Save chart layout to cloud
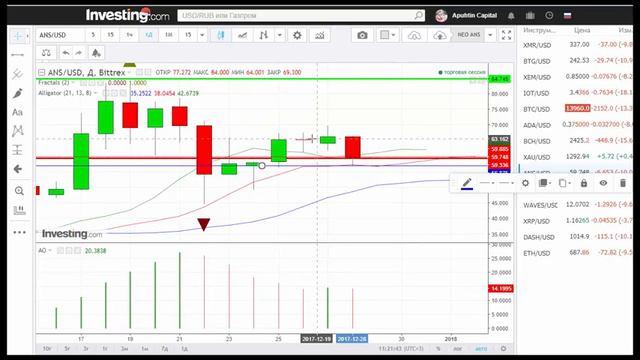The width and height of the screenshot is (640, 360). point(440,36)
